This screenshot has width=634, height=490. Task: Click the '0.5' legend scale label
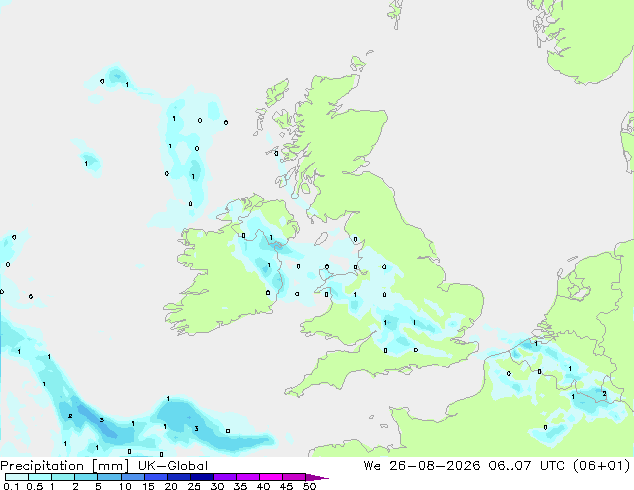coord(35,486)
